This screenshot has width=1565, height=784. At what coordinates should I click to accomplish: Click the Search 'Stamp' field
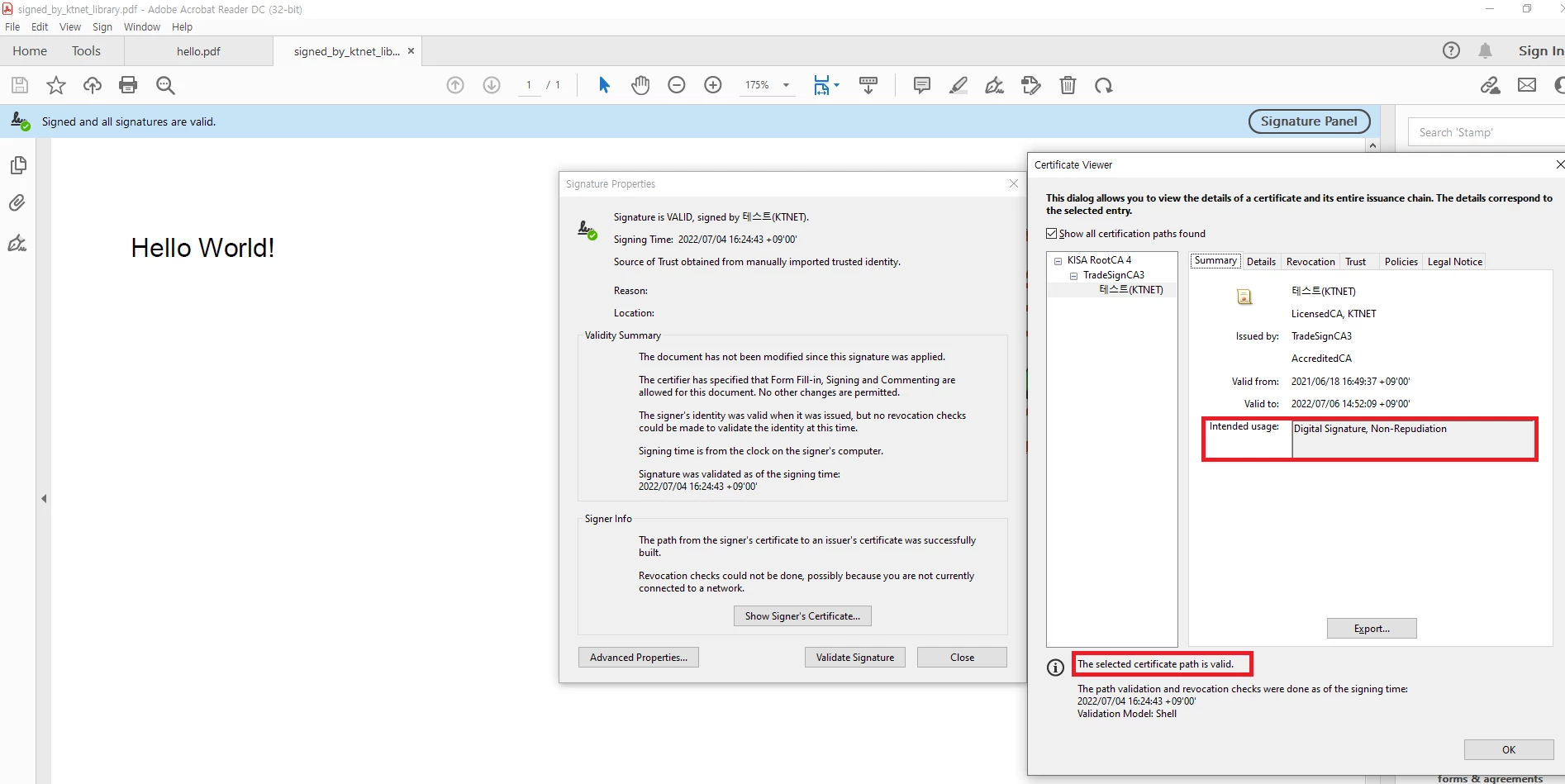(x=1486, y=132)
